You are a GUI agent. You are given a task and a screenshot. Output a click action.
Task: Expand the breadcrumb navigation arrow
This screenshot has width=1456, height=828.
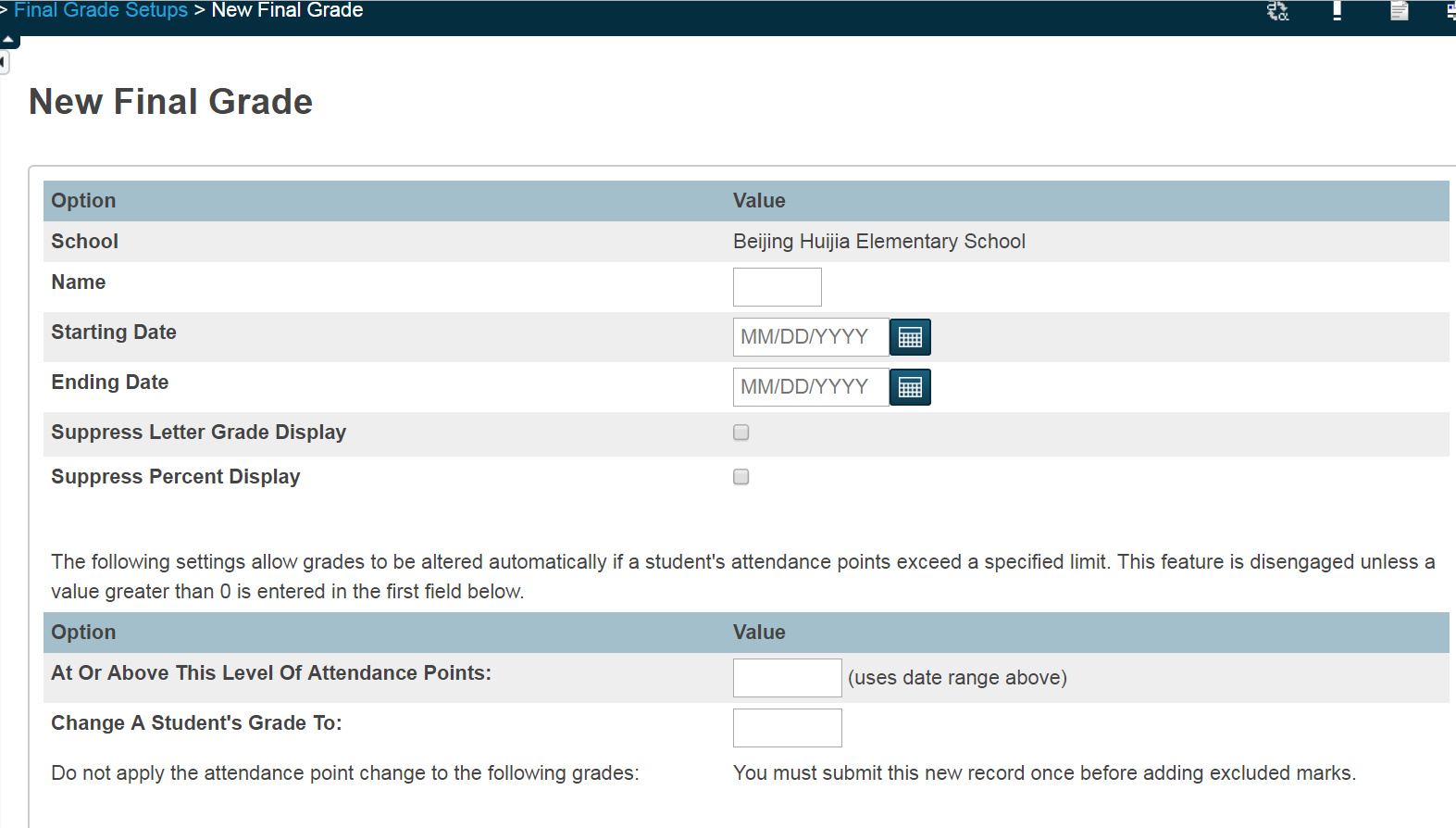pos(4,10)
